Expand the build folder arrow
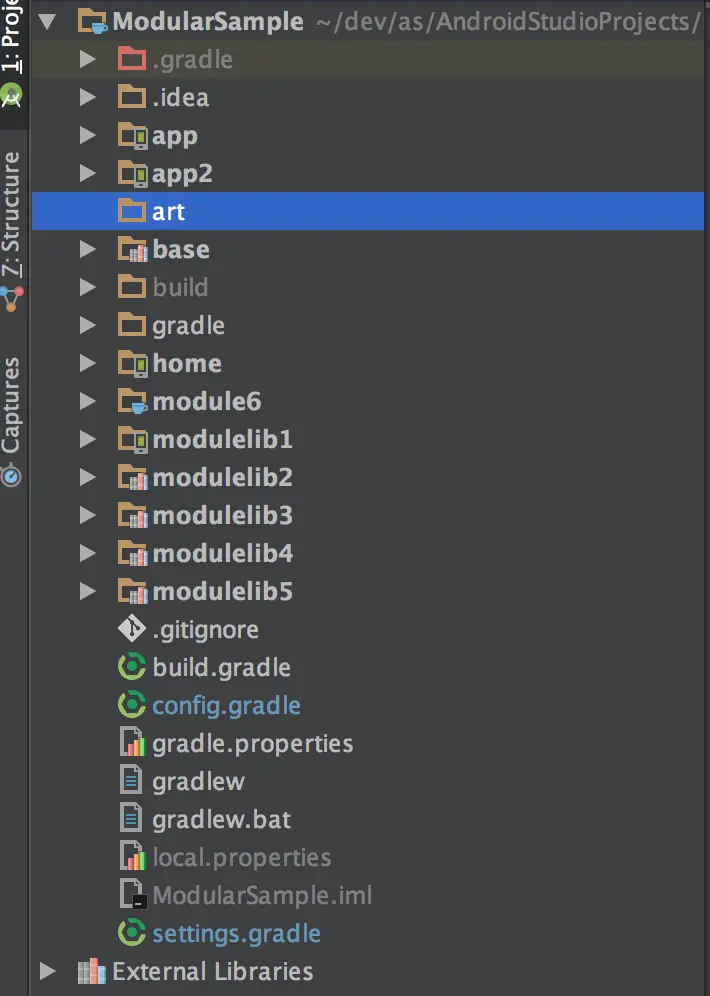This screenshot has height=996, width=710. (x=88, y=287)
